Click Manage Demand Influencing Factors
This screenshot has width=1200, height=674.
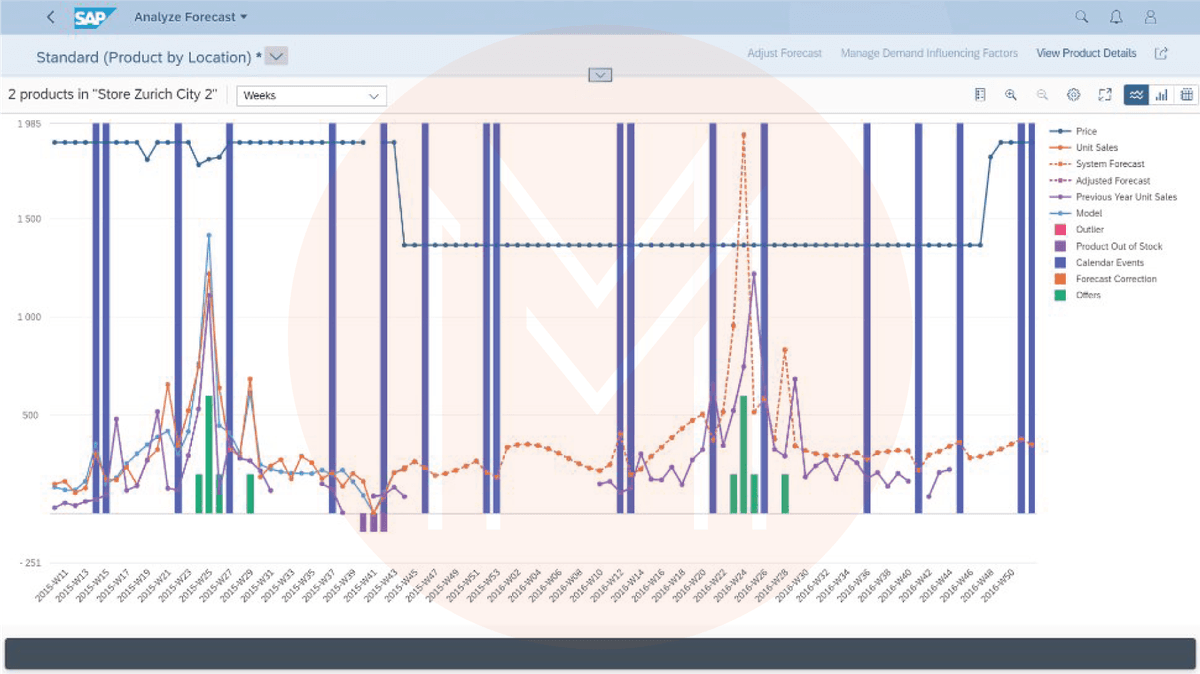point(929,53)
